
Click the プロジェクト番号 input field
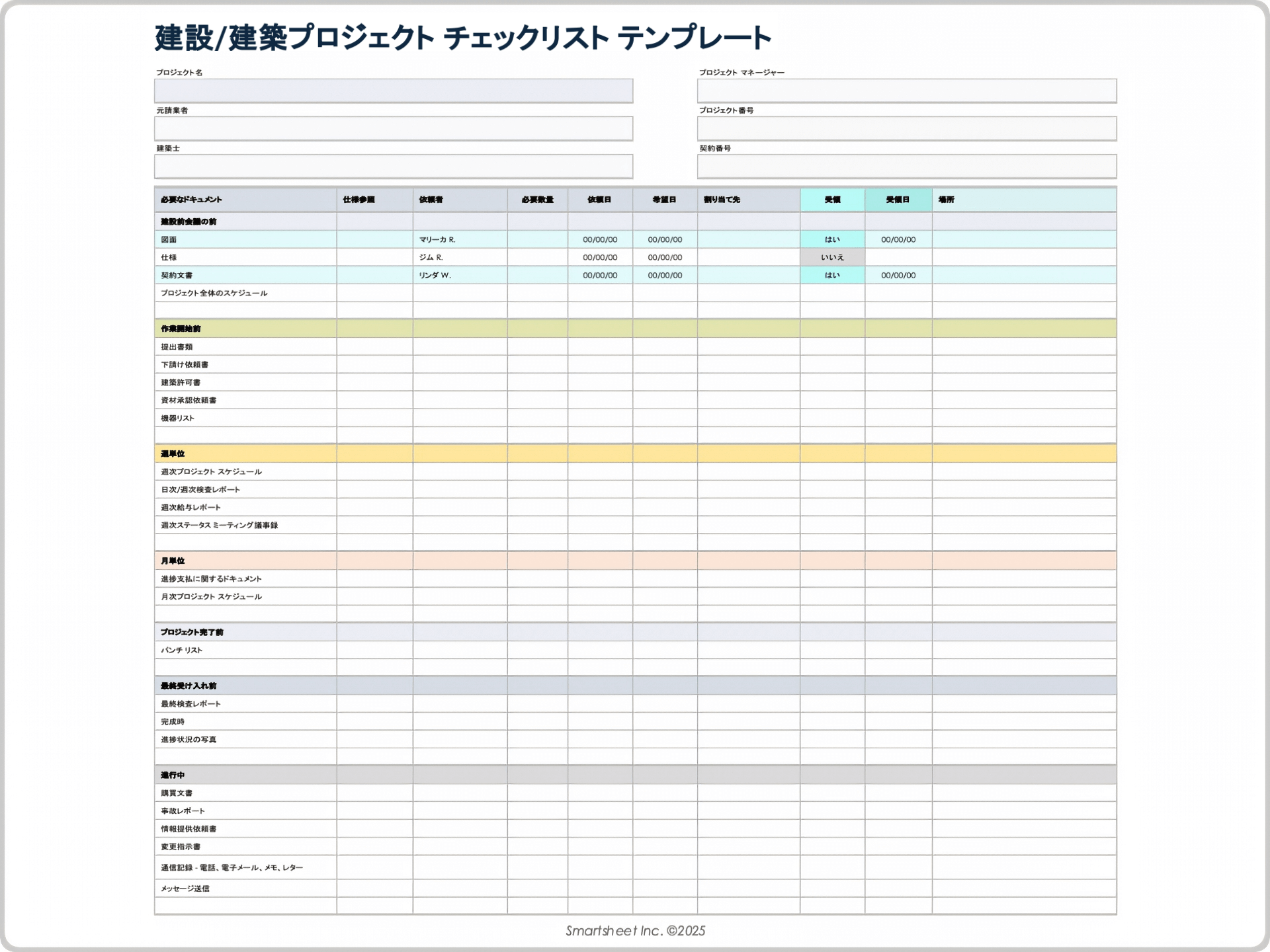(906, 128)
